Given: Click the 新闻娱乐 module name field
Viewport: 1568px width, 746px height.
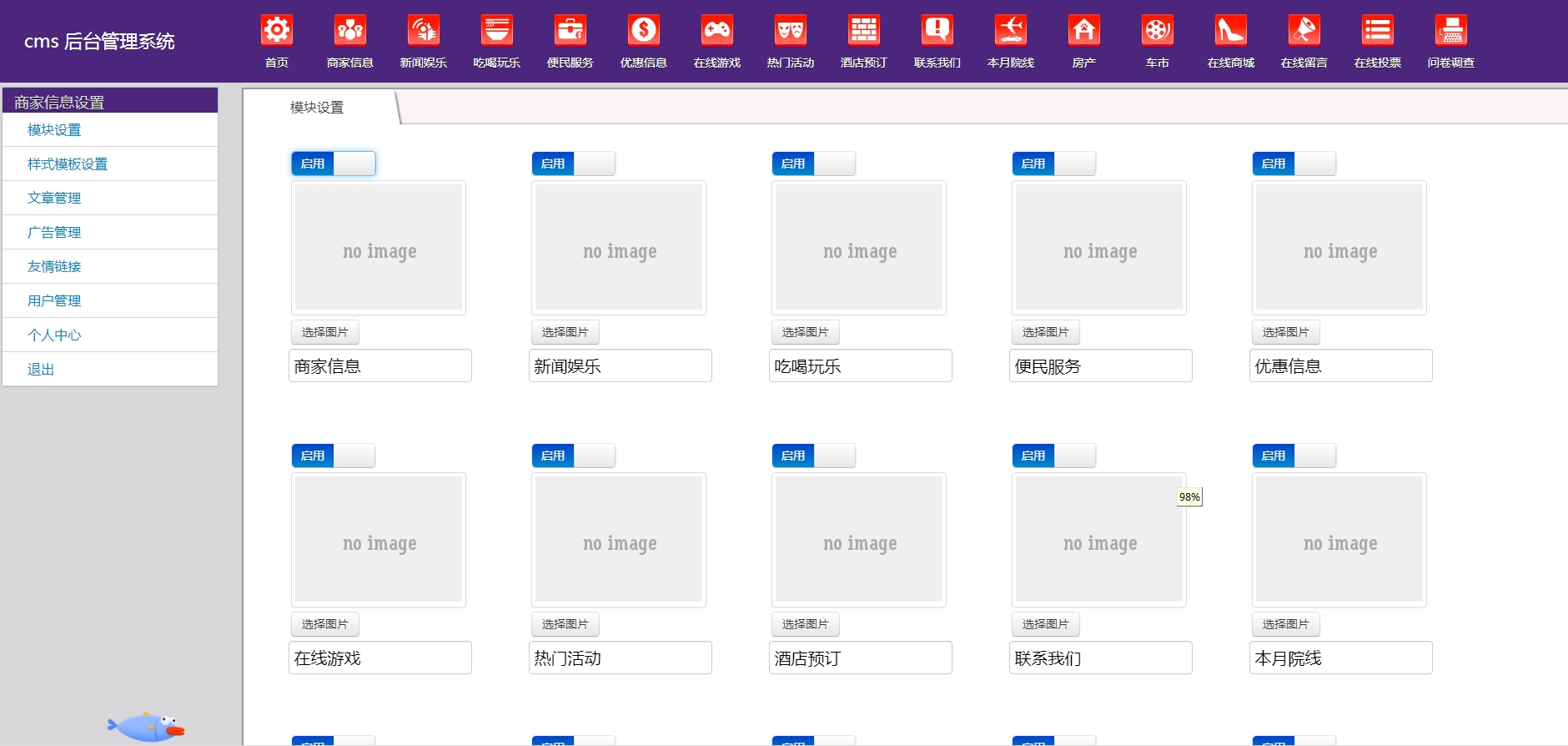Looking at the screenshot, I should point(621,365).
